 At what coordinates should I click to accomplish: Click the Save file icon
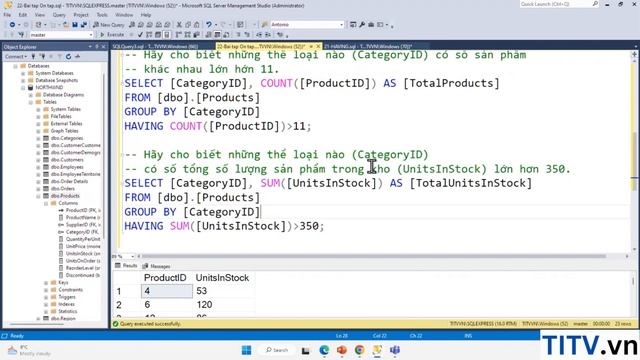(x=75, y=25)
